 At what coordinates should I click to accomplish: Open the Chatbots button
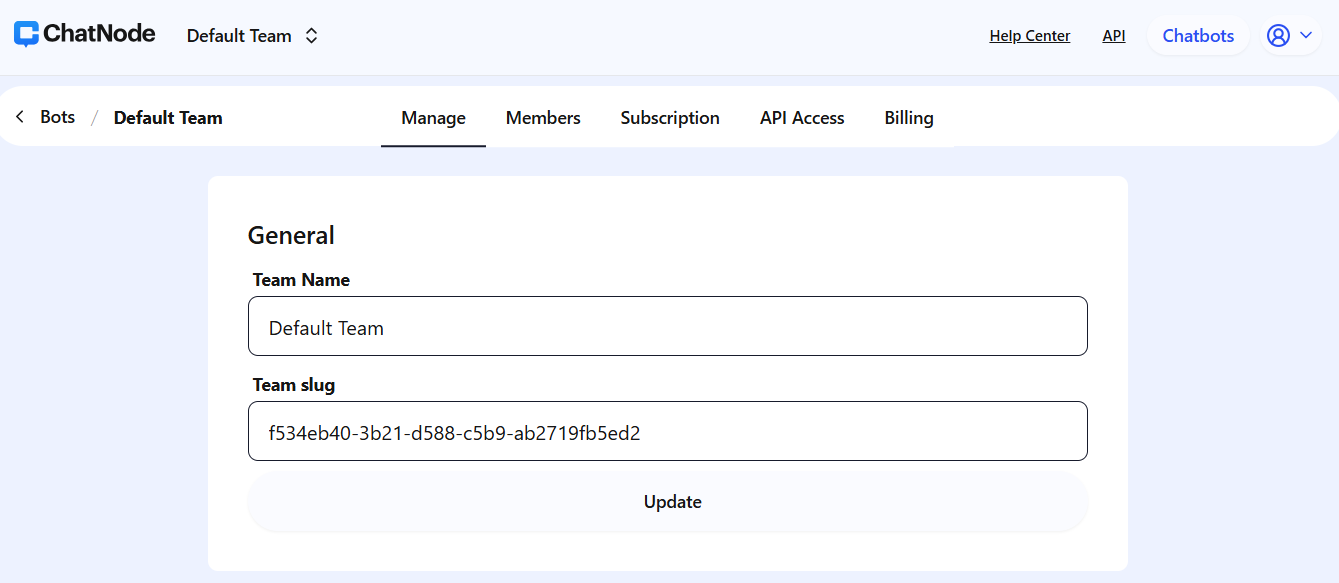(x=1198, y=36)
